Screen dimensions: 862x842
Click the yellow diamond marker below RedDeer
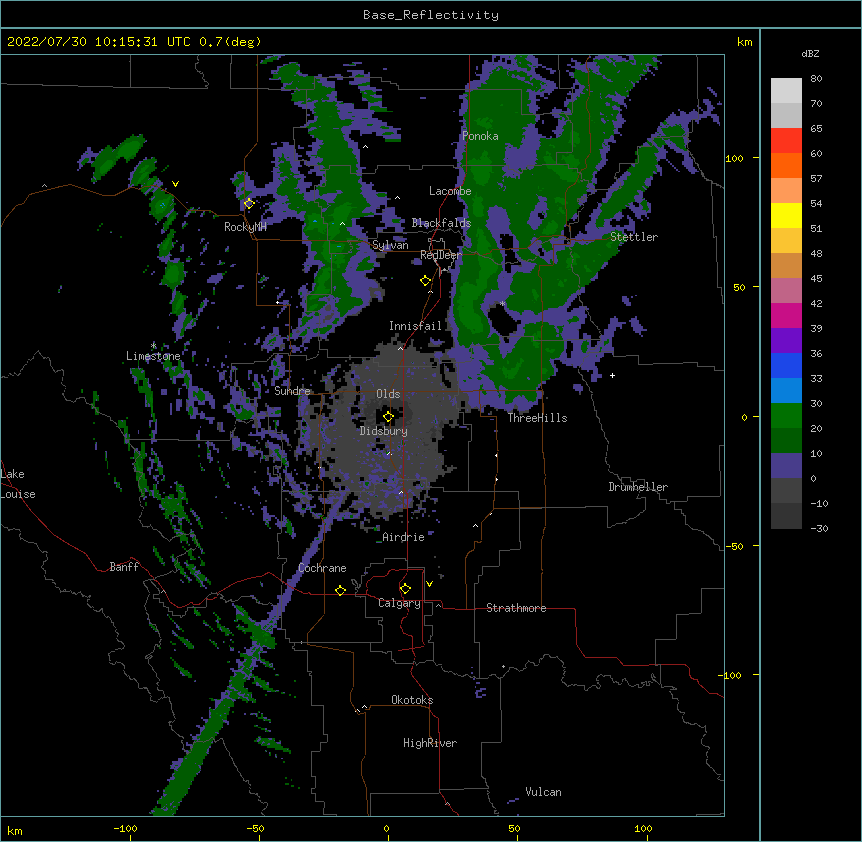tap(425, 281)
